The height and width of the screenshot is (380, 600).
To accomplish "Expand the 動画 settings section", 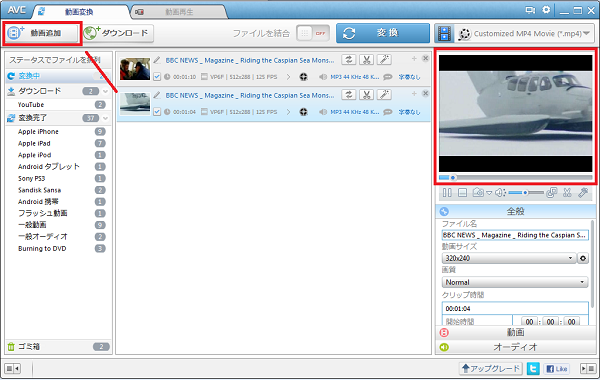I will tap(515, 333).
